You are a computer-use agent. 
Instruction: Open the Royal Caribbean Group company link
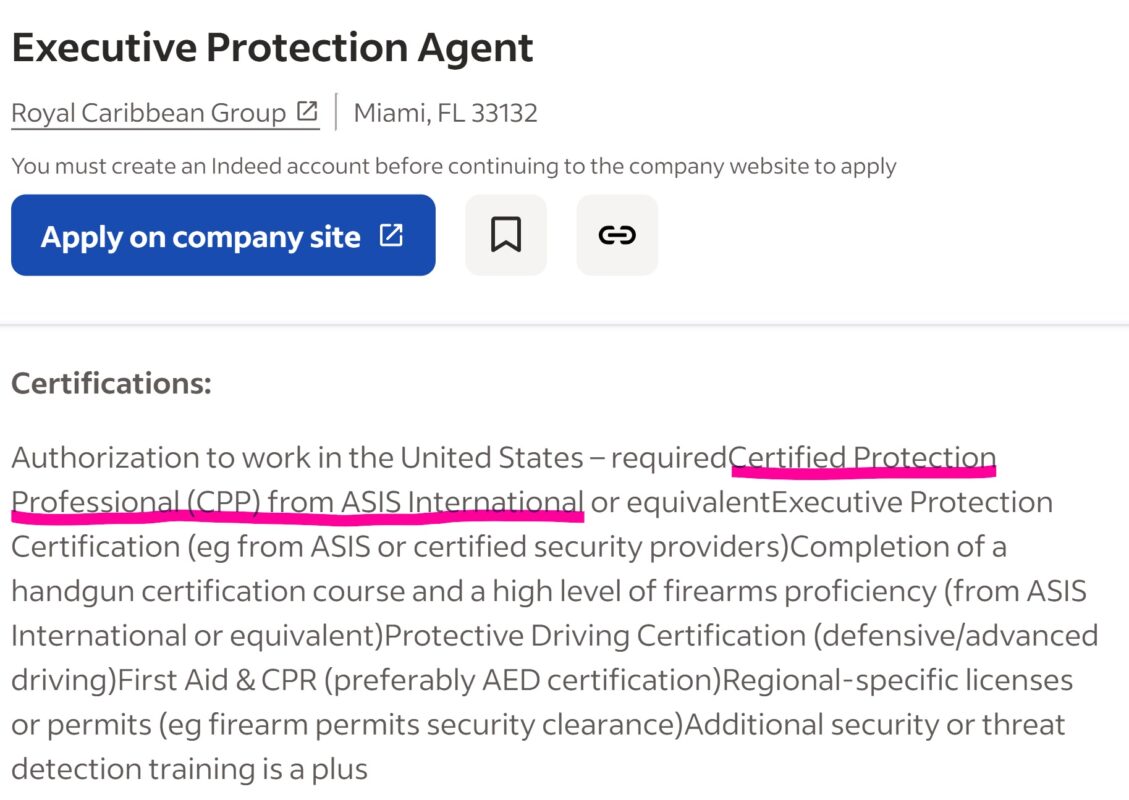pos(149,113)
